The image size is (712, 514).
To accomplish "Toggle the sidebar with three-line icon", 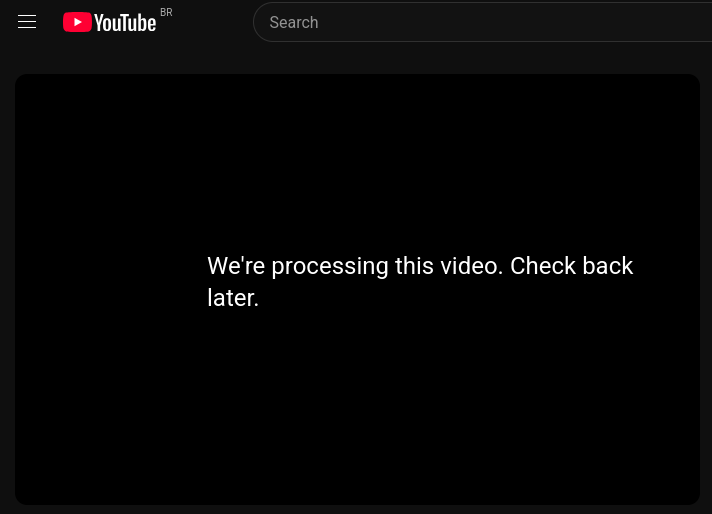I will coord(27,22).
